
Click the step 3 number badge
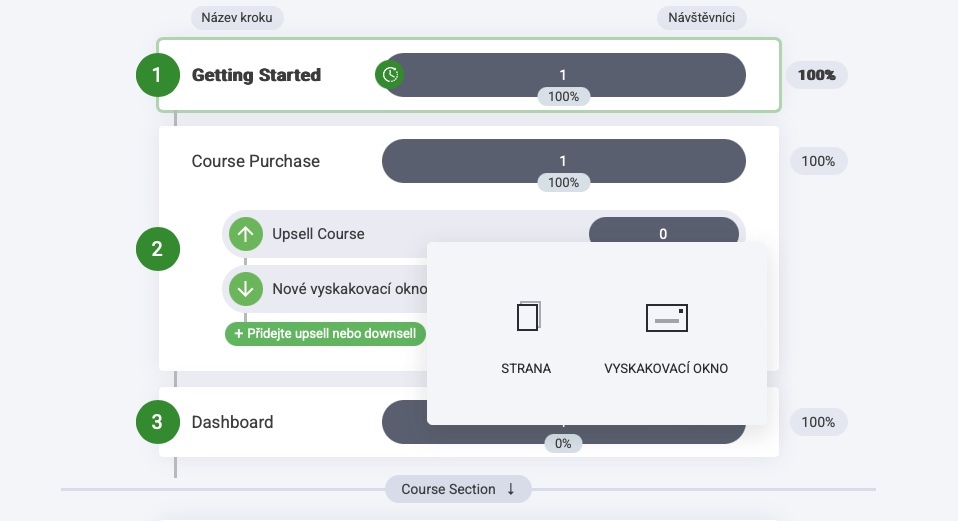tap(157, 422)
